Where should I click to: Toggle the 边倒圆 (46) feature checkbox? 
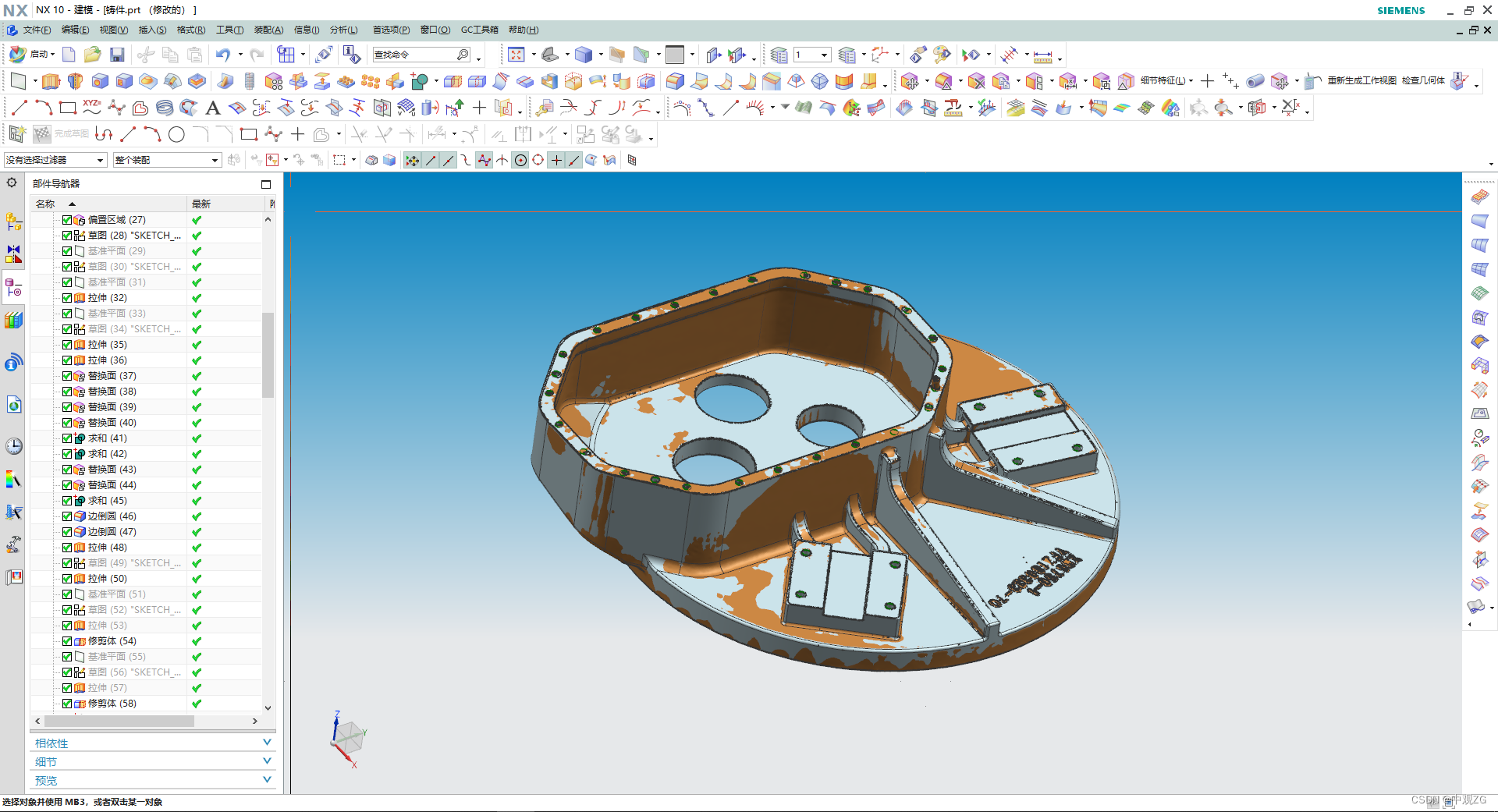(67, 516)
